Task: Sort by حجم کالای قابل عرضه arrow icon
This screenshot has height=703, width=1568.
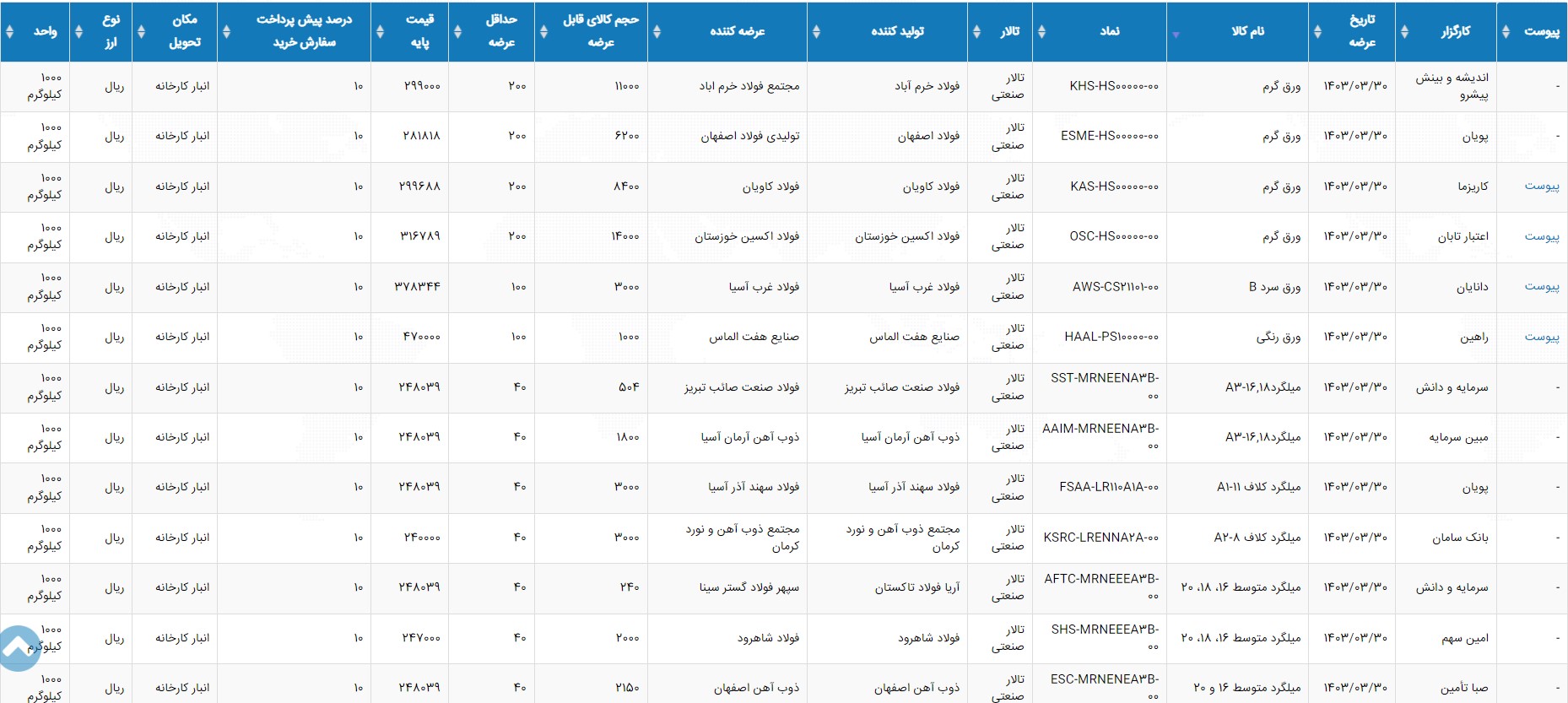Action: (x=543, y=31)
